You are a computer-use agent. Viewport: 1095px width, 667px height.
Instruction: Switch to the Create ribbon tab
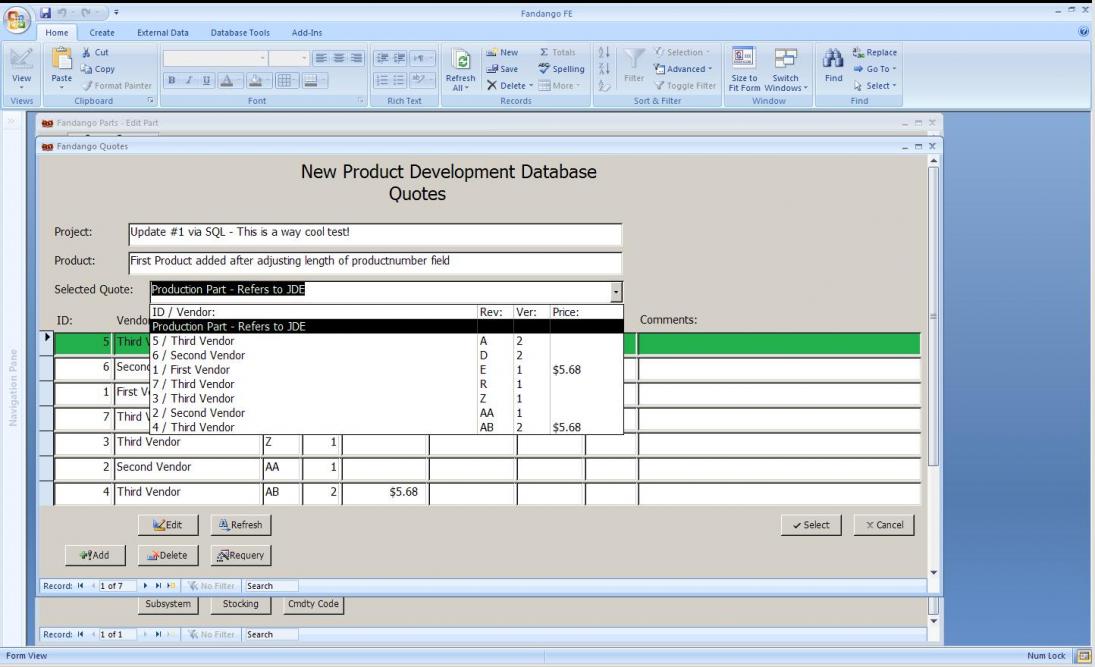point(102,33)
